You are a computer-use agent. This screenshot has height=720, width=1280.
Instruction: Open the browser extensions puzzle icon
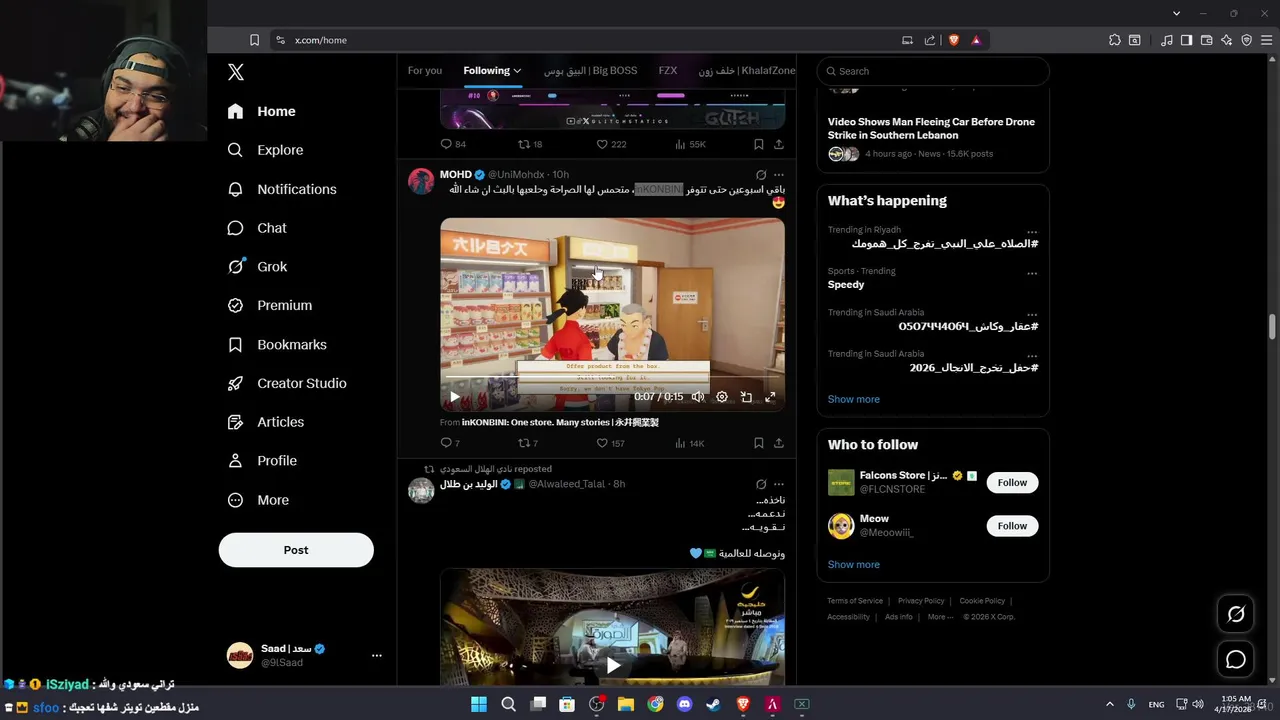point(1115,40)
